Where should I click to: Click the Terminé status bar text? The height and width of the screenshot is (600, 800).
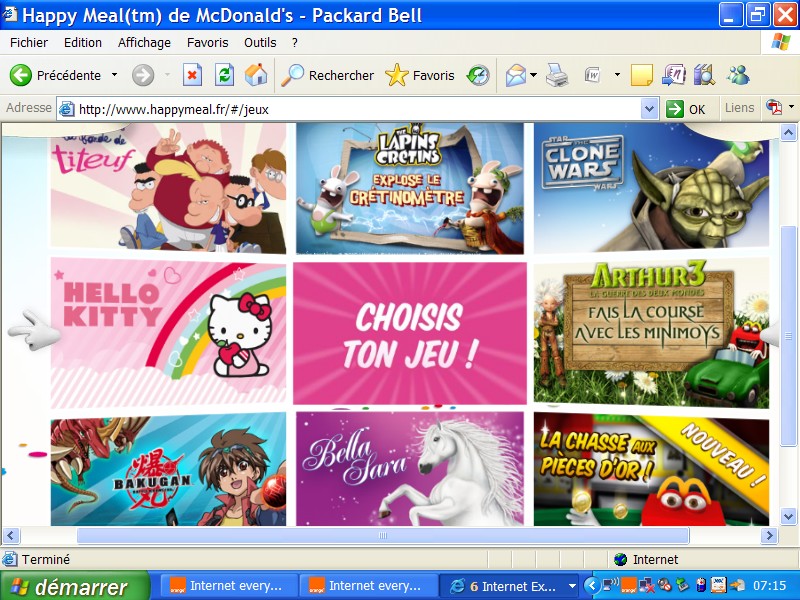[45, 560]
